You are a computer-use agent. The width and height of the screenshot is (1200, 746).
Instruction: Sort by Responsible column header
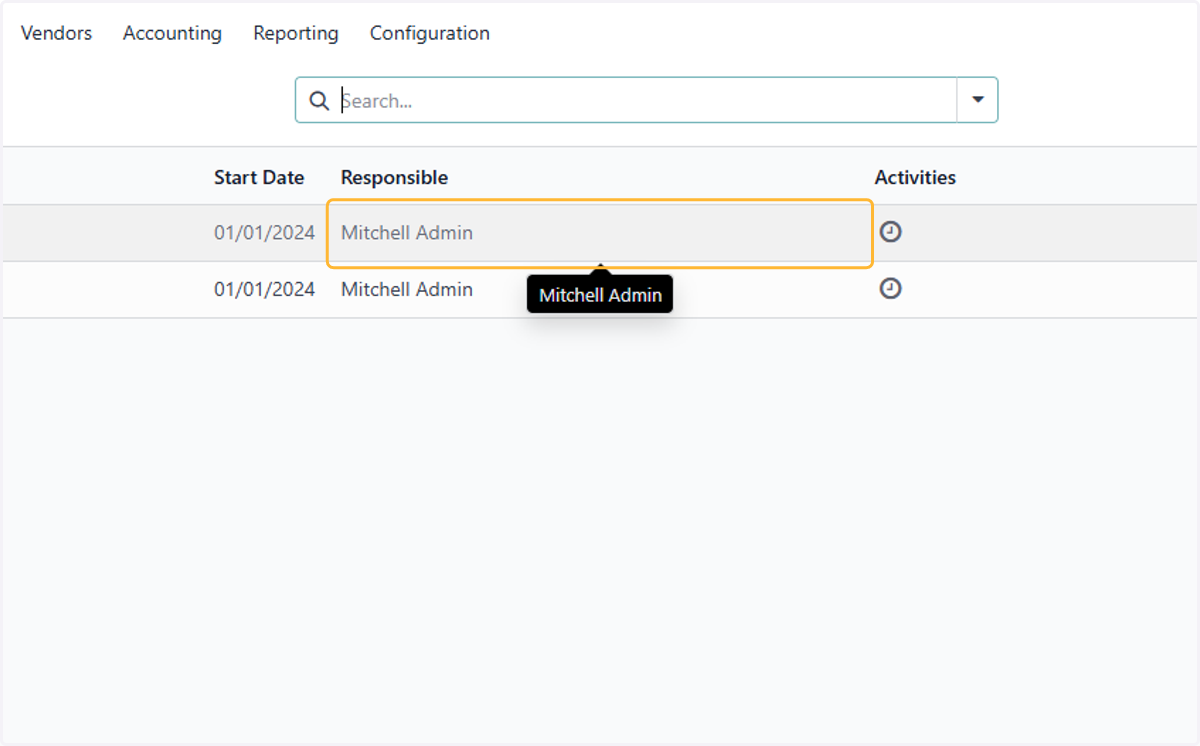pyautogui.click(x=394, y=177)
